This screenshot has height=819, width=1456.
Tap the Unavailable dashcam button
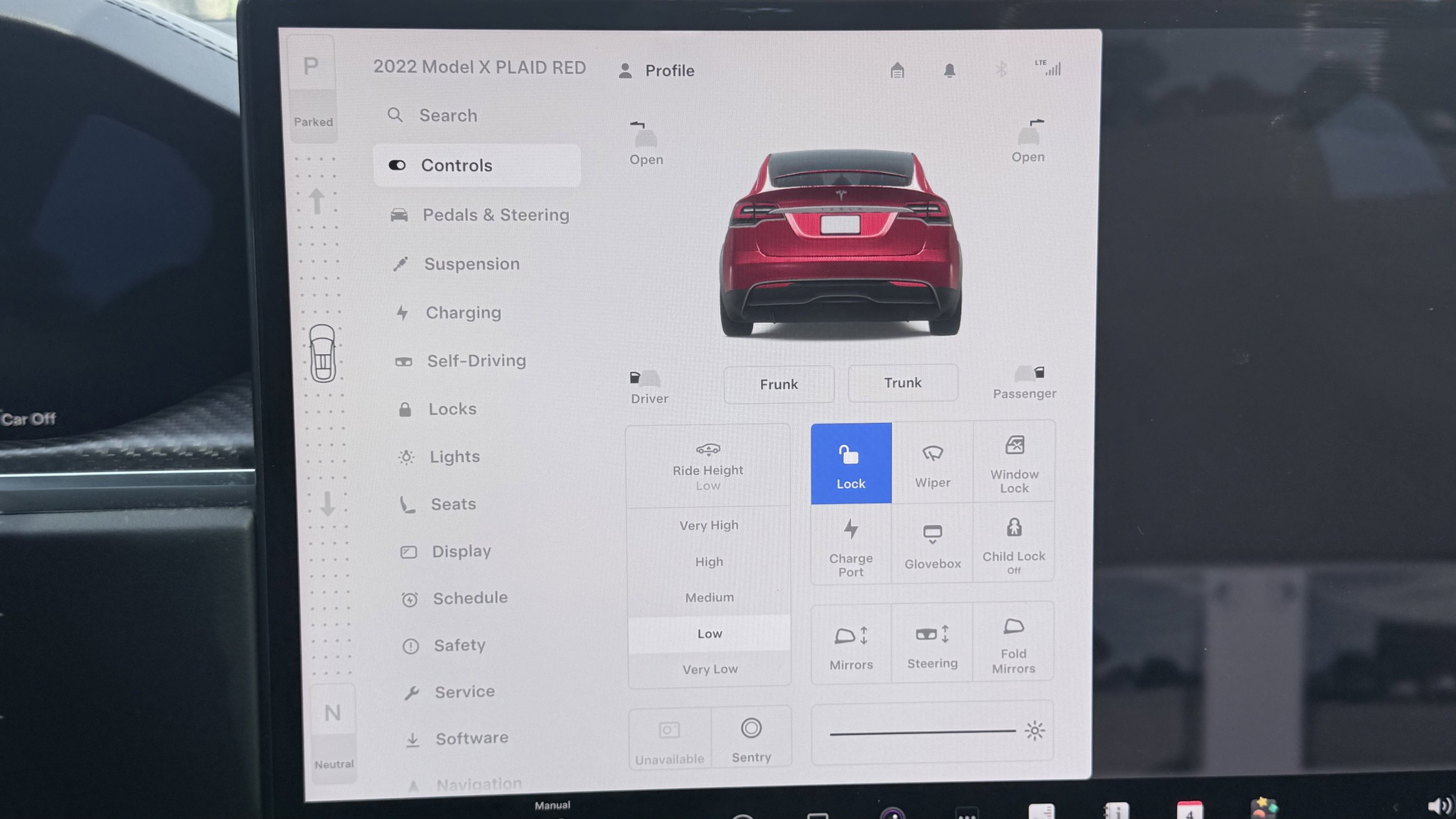point(670,738)
